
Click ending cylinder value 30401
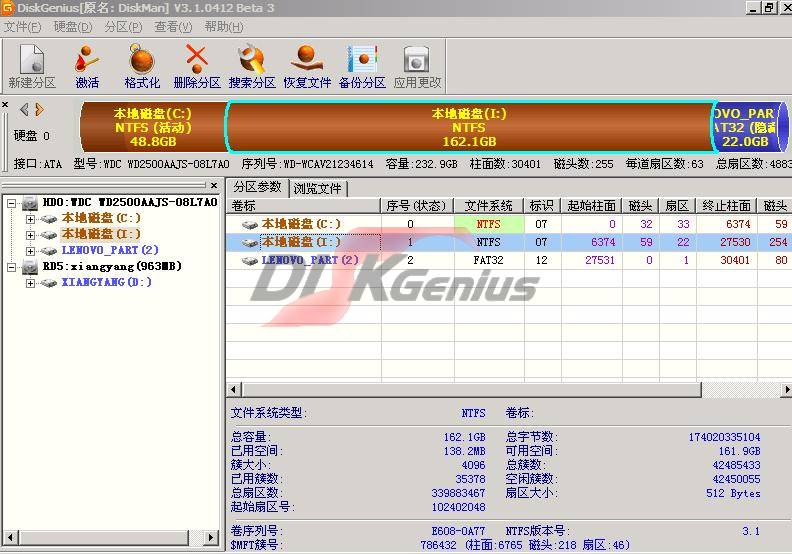click(735, 260)
